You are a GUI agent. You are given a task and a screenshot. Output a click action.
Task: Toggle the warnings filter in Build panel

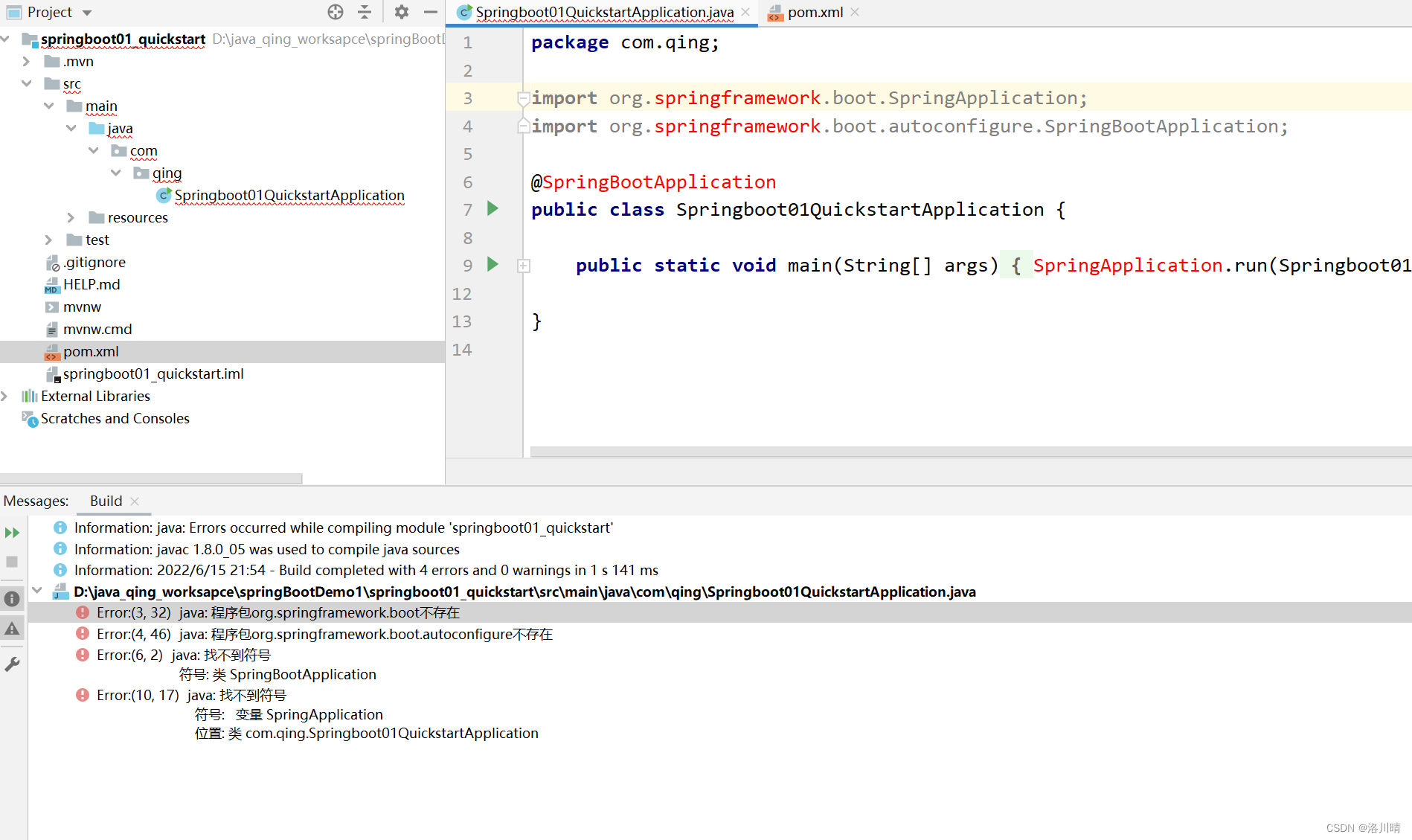pyautogui.click(x=12, y=629)
